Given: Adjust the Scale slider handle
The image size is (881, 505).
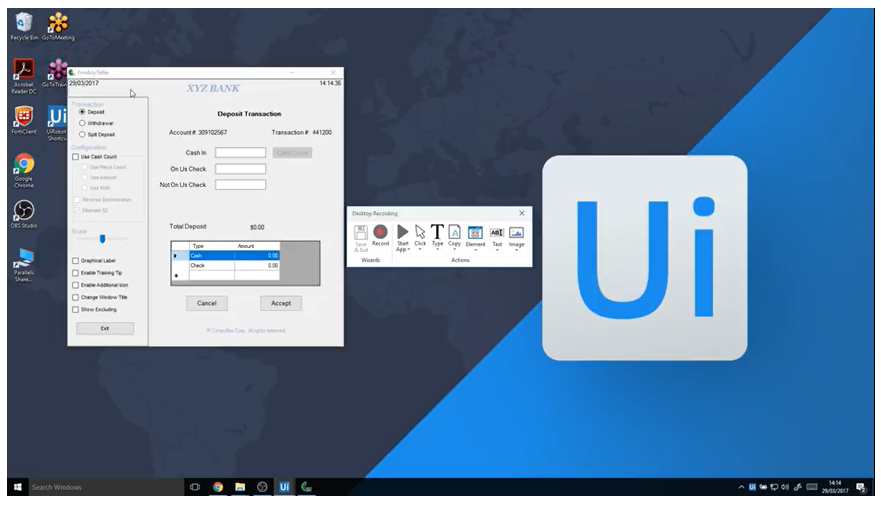Looking at the screenshot, I should point(102,239).
